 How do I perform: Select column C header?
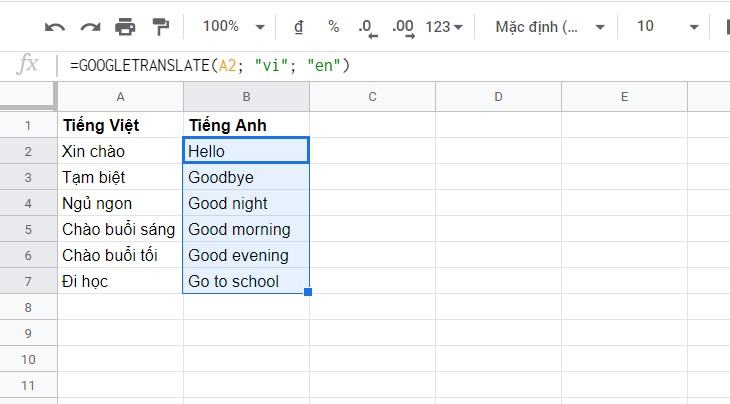372,97
